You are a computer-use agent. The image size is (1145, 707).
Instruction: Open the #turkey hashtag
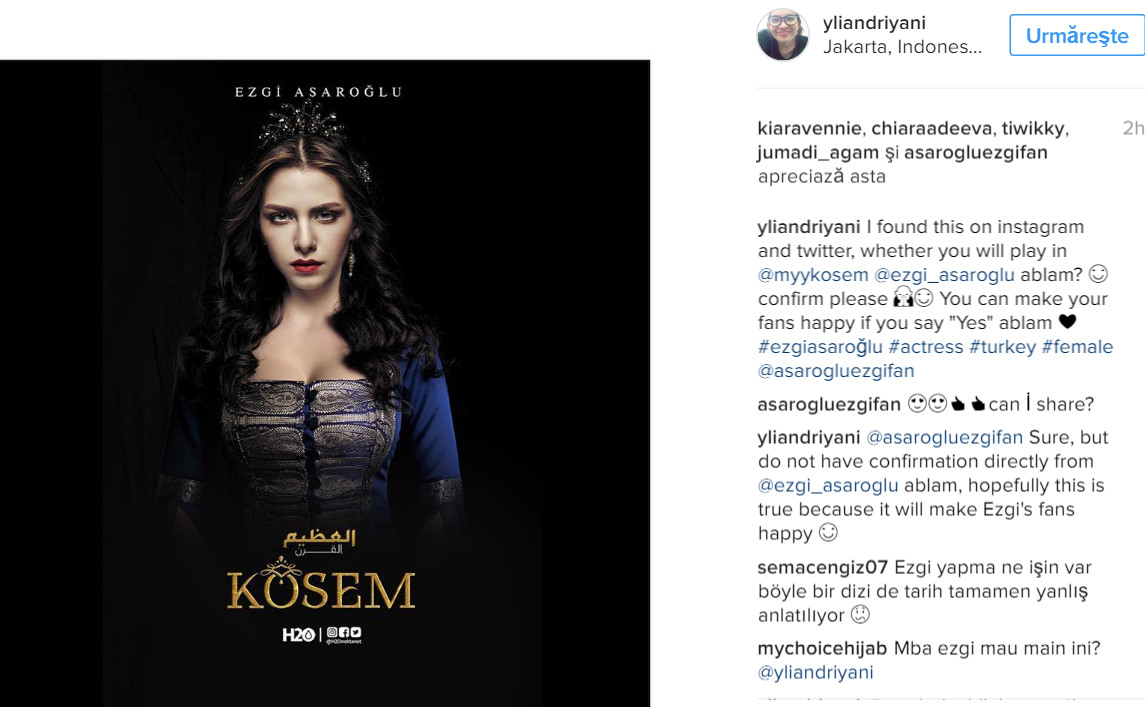1002,347
